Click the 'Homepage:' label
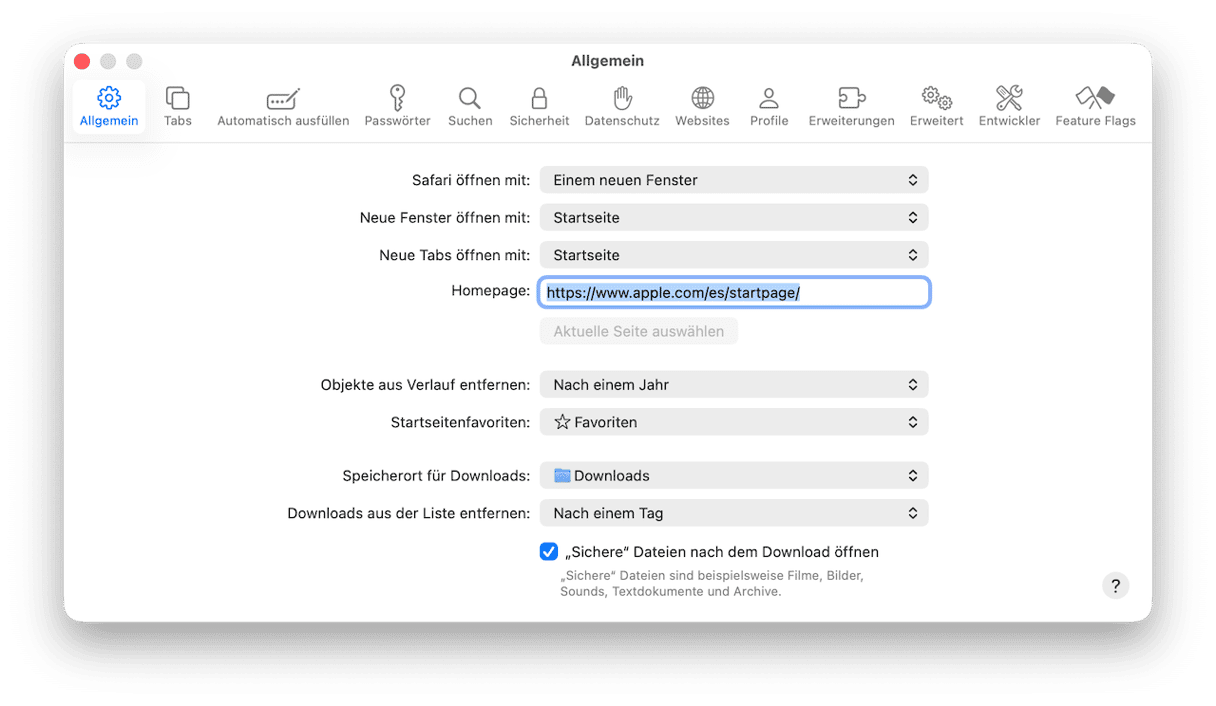Viewport: 1216px width, 706px height. click(x=491, y=290)
